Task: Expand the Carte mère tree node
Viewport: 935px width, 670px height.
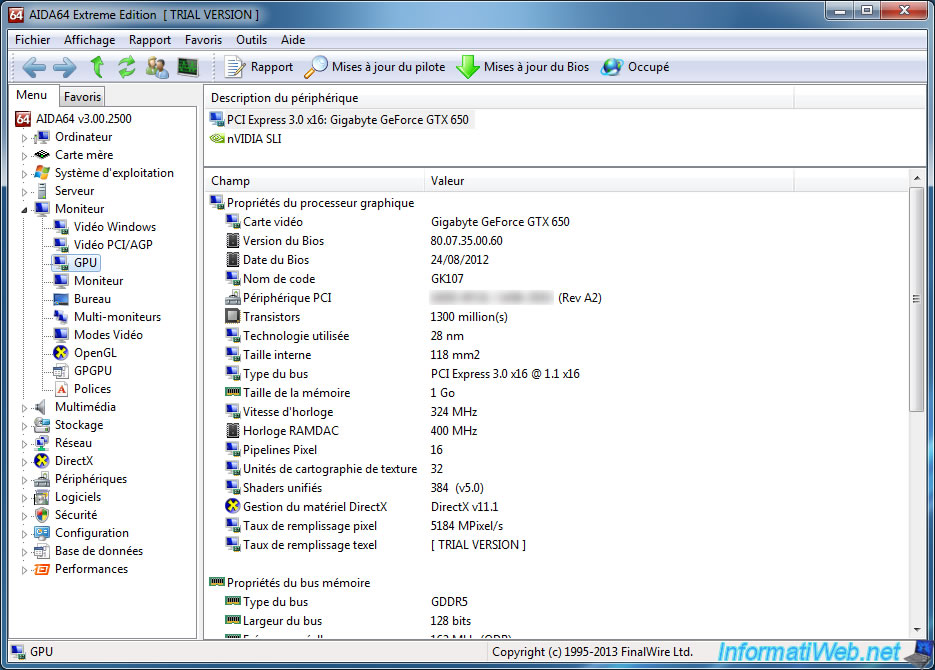Action: 24,156
